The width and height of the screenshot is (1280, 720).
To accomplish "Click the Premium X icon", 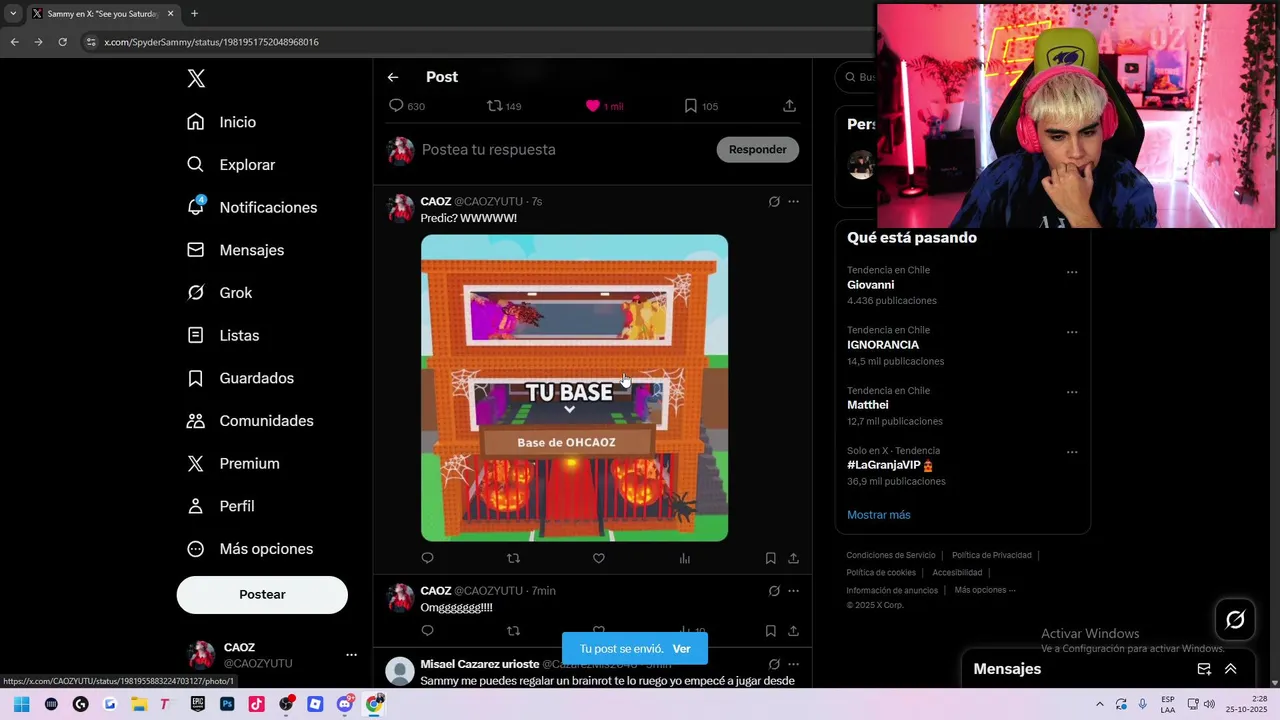I will coord(196,463).
